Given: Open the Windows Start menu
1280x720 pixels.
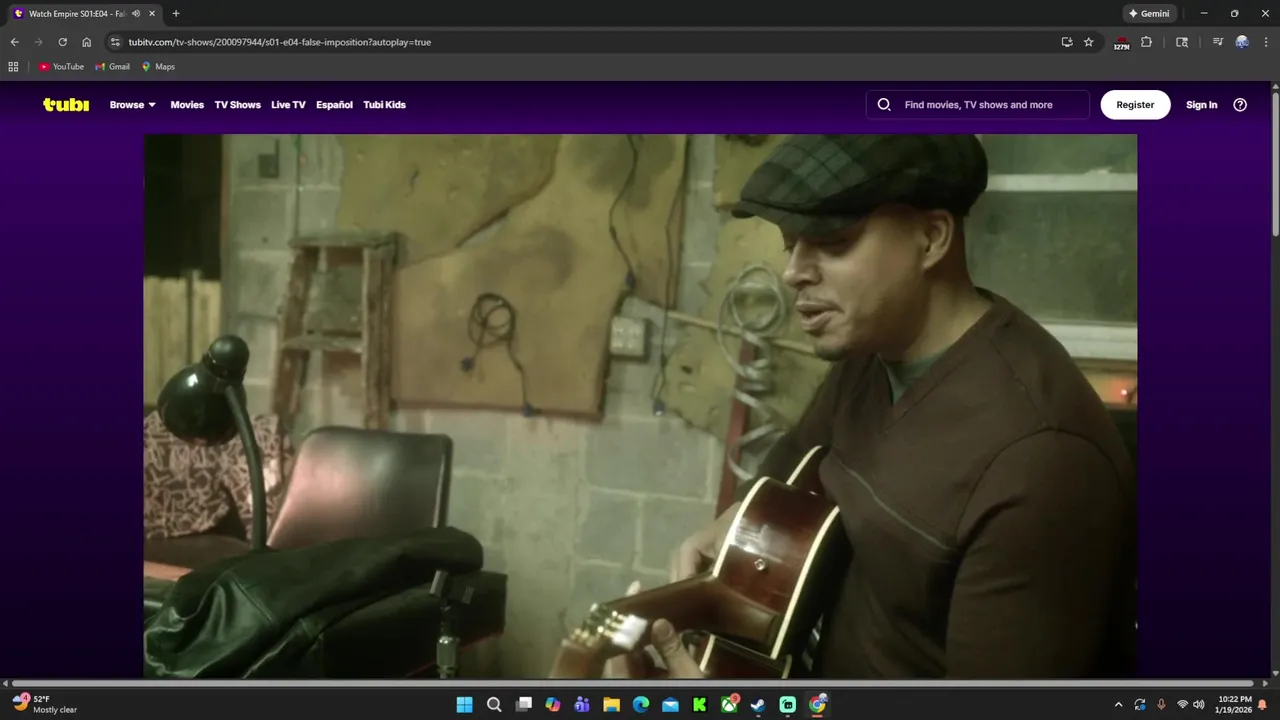Looking at the screenshot, I should [464, 705].
